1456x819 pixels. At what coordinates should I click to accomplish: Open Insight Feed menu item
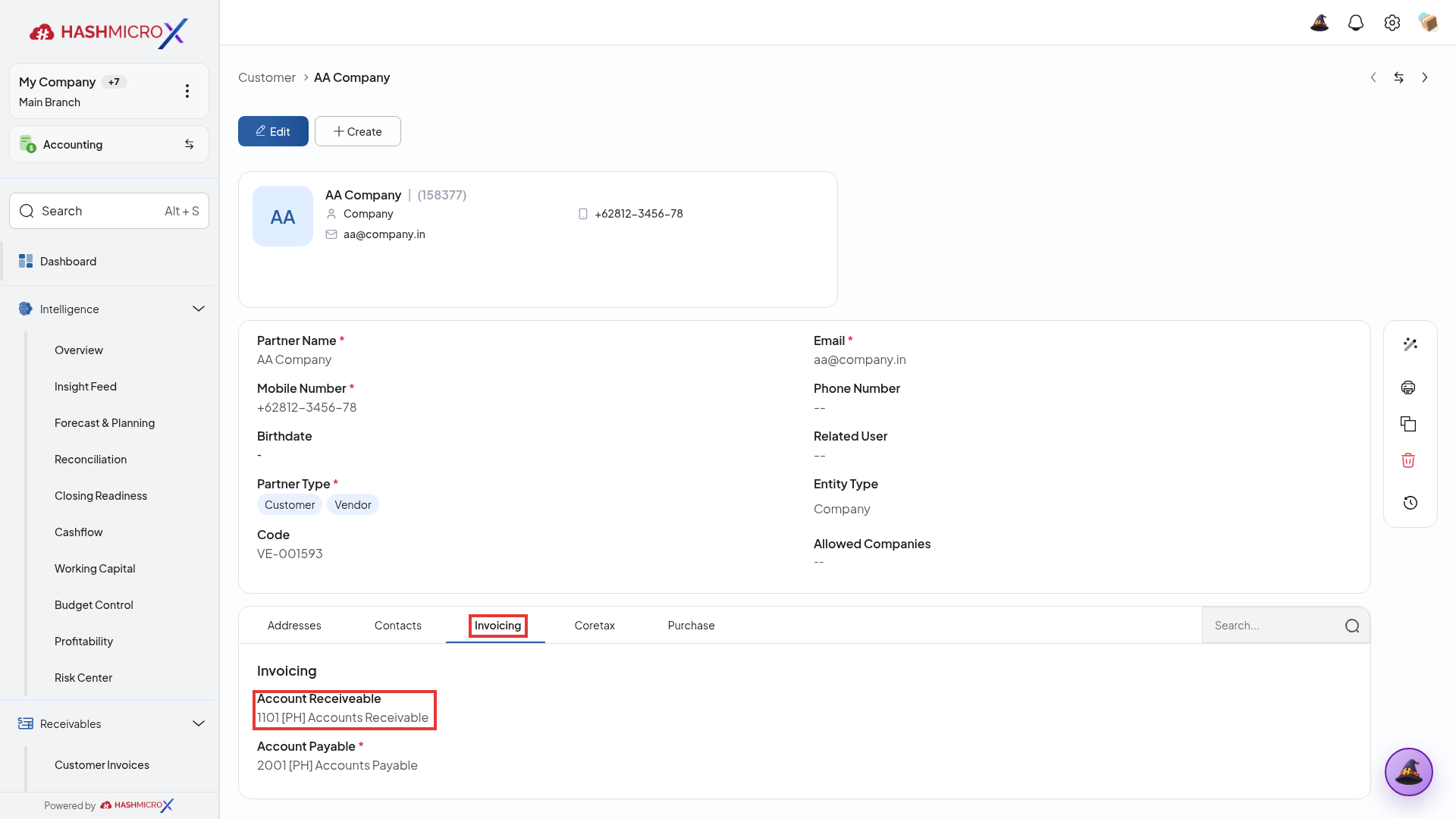point(86,386)
